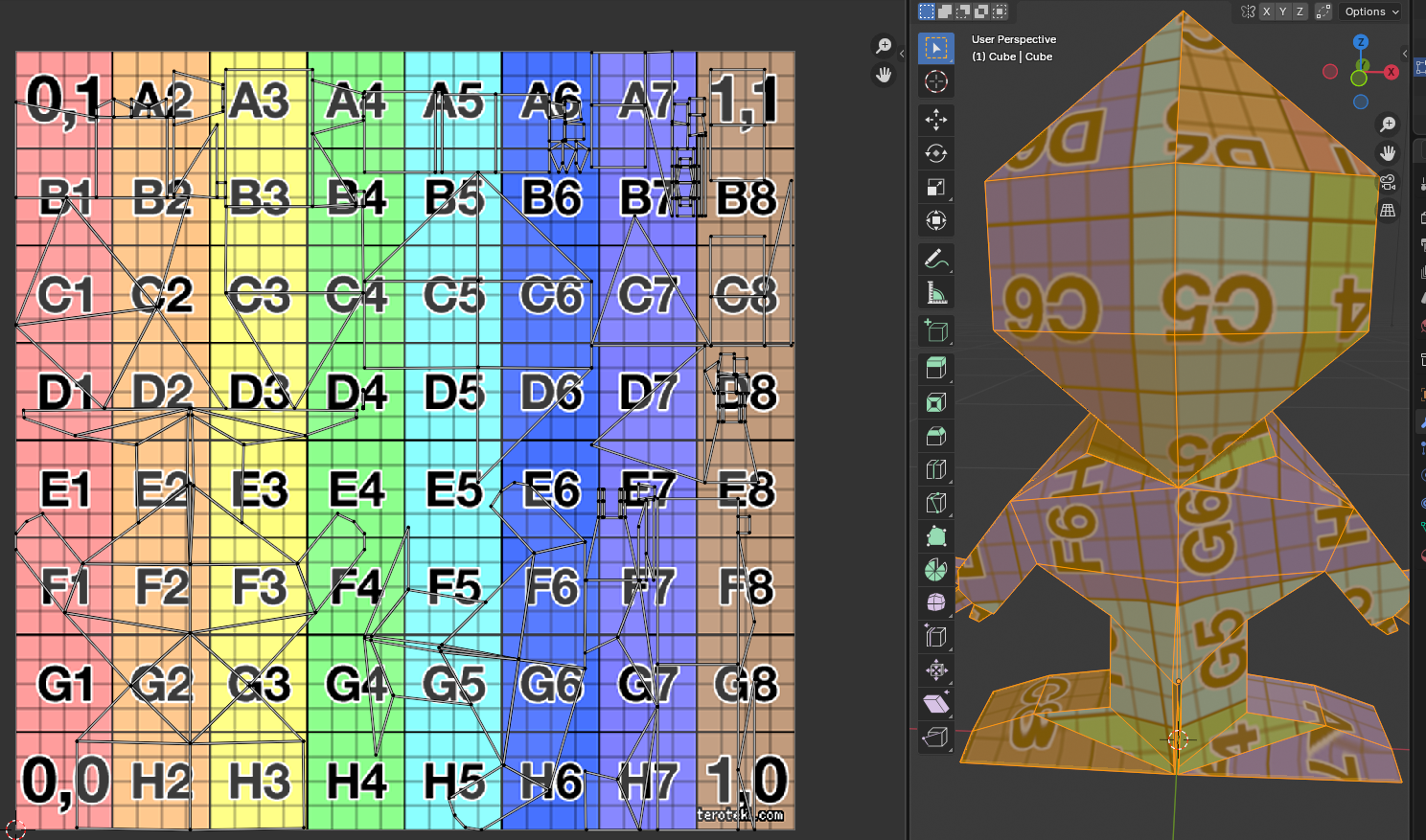Activate the Loop Cut tool
The height and width of the screenshot is (840, 1426).
pyautogui.click(x=936, y=469)
